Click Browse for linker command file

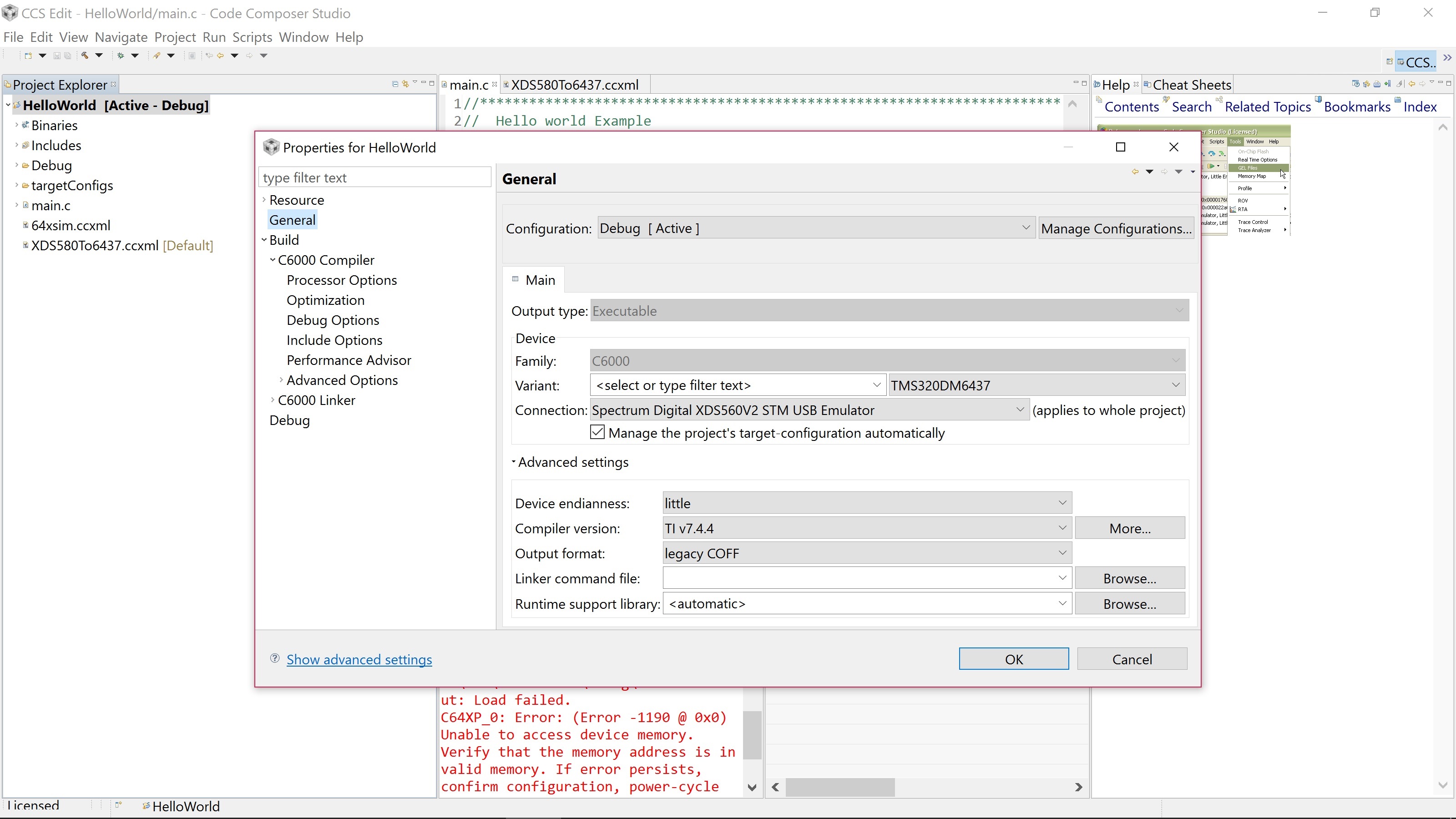point(1129,578)
